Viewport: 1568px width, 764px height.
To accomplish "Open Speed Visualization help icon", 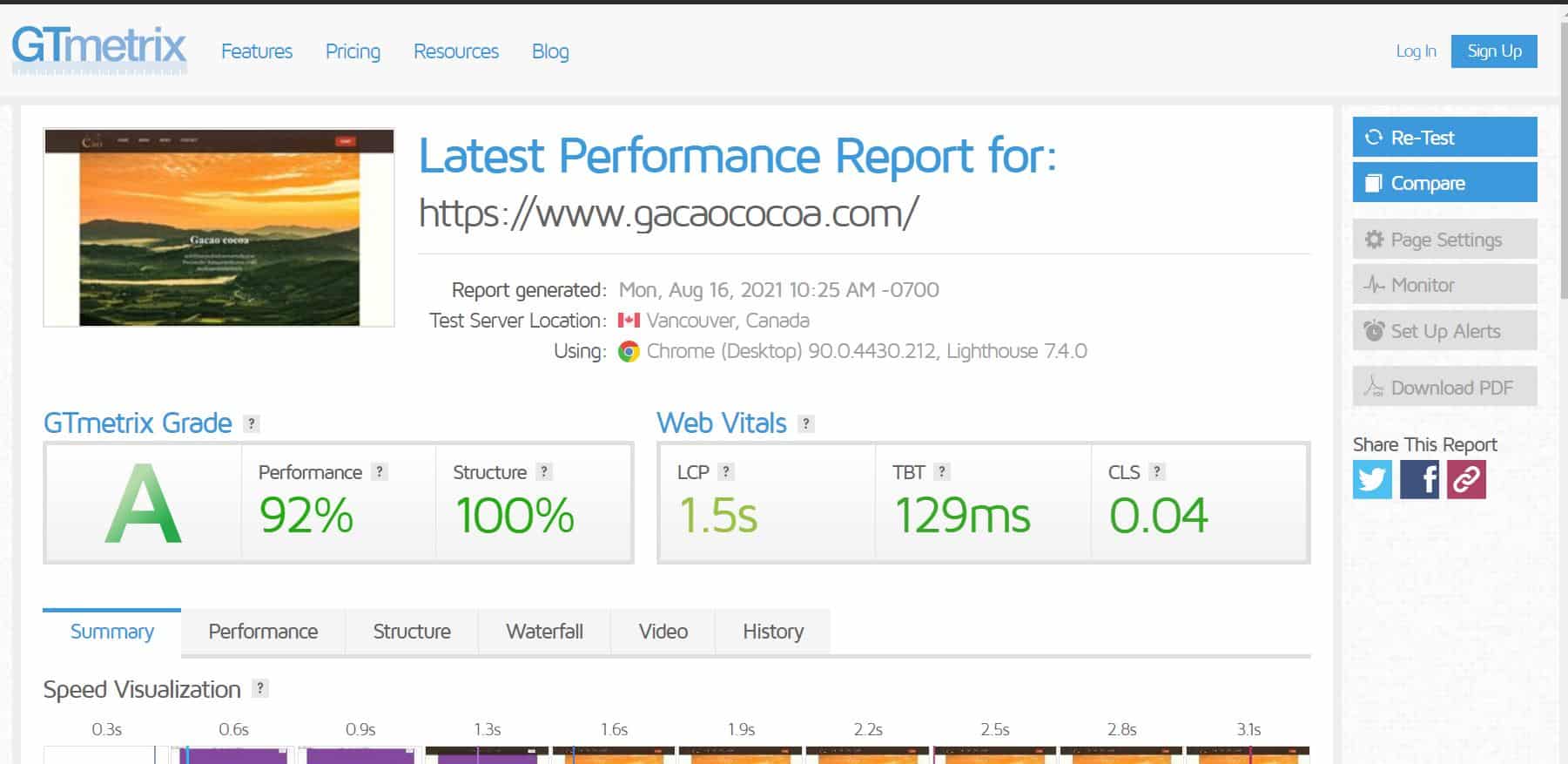I will pos(259,688).
